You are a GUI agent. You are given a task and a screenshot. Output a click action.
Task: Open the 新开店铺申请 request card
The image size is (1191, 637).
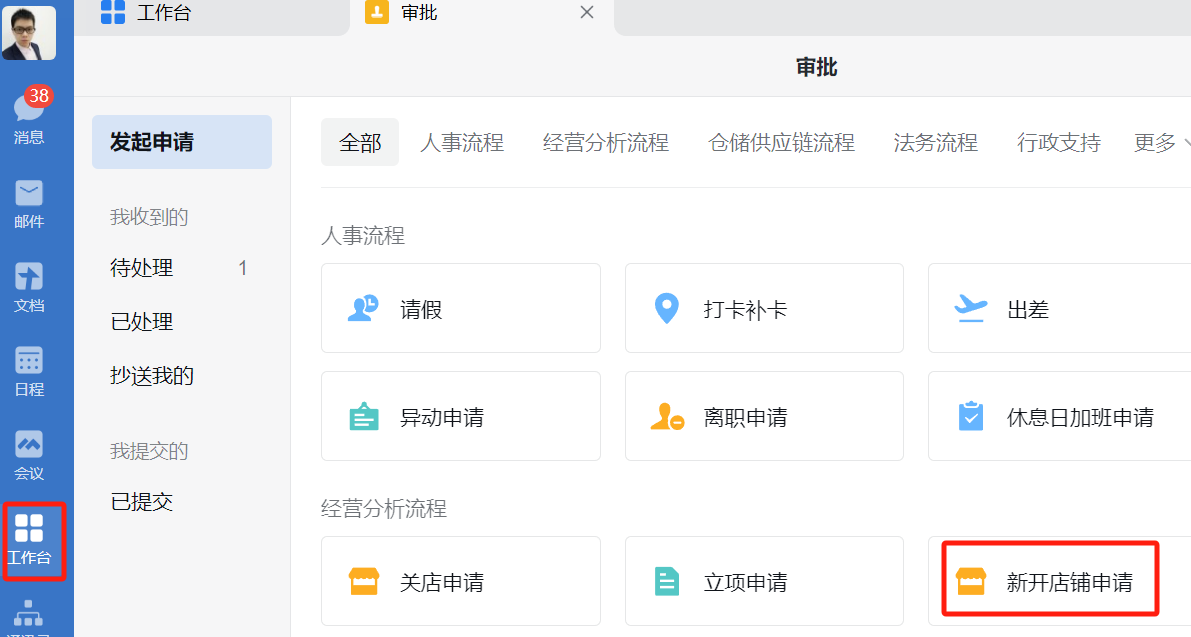coord(1060,581)
